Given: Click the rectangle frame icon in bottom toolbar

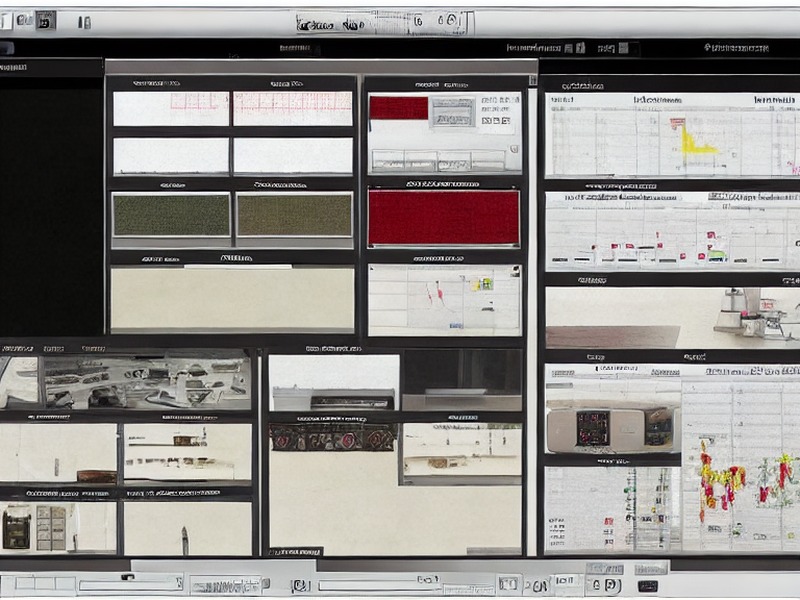Looking at the screenshot, I should click(x=508, y=584).
